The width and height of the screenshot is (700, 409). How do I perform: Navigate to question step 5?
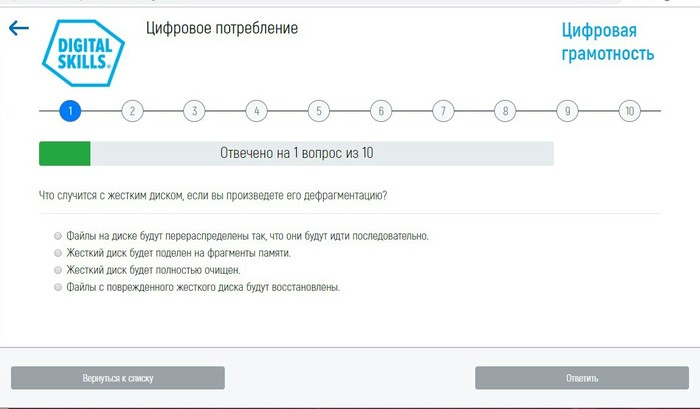click(318, 111)
